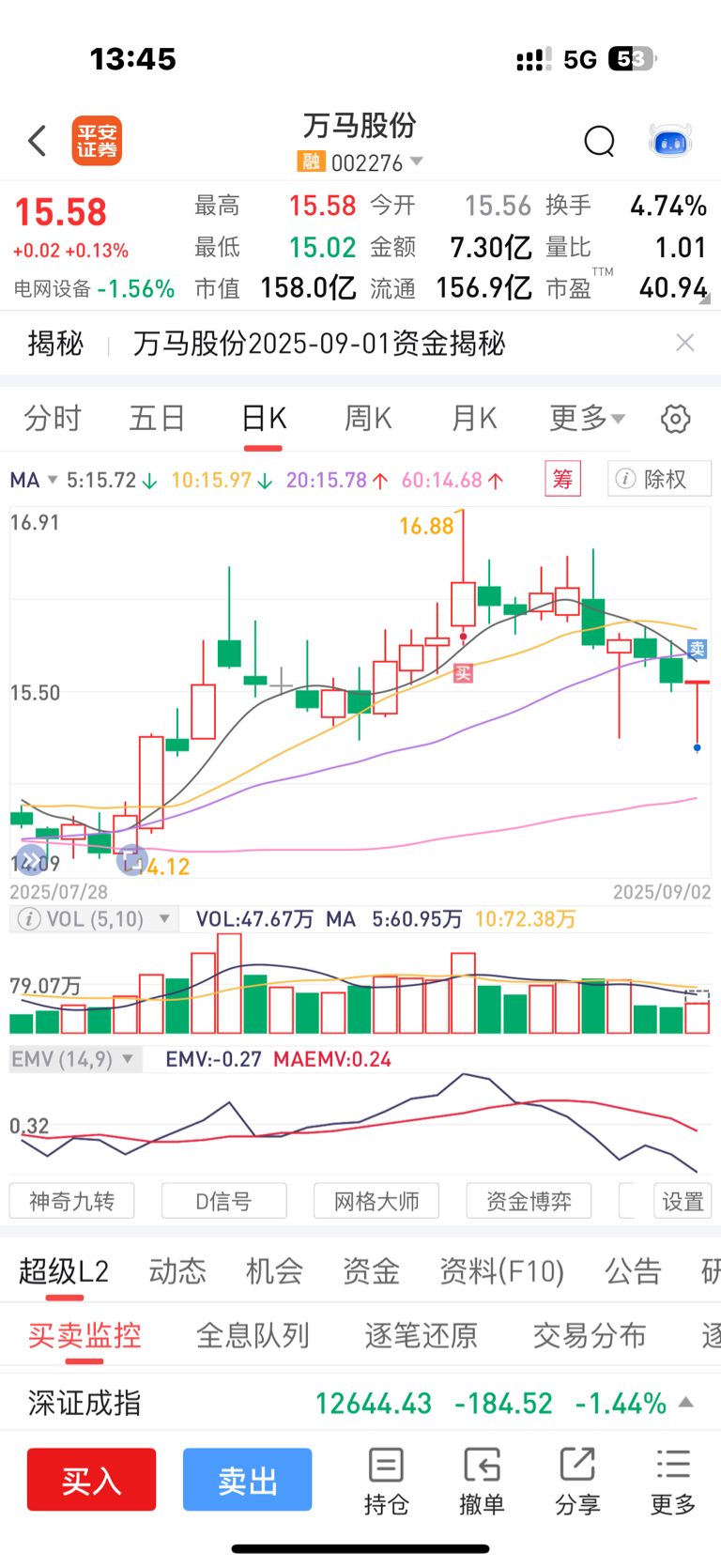Tap the 换手 4.74% value
The image size is (721, 1568).
[x=667, y=206]
